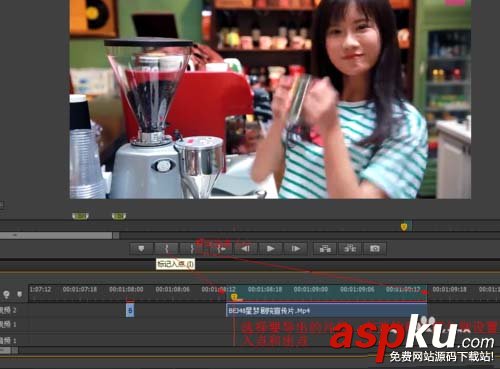500x369 pixels.
Task: Click the left green marker above monitor ruler
Action: 80,216
